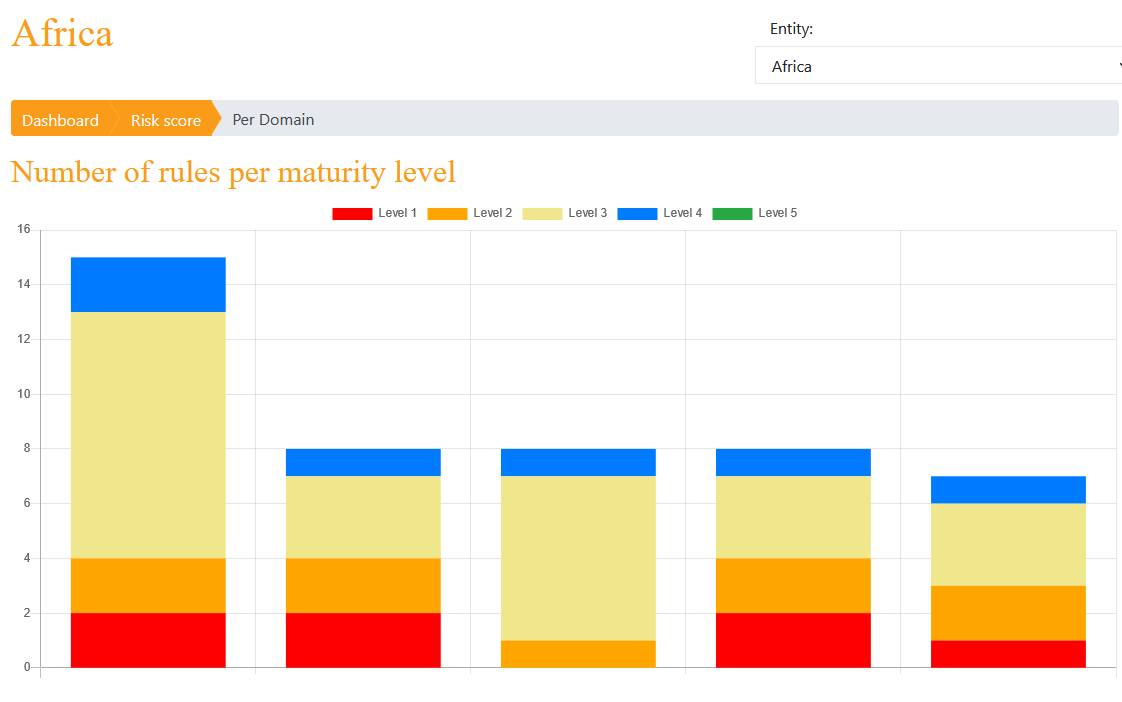
Task: Select orange Level 2 segment of third bar
Action: point(578,654)
